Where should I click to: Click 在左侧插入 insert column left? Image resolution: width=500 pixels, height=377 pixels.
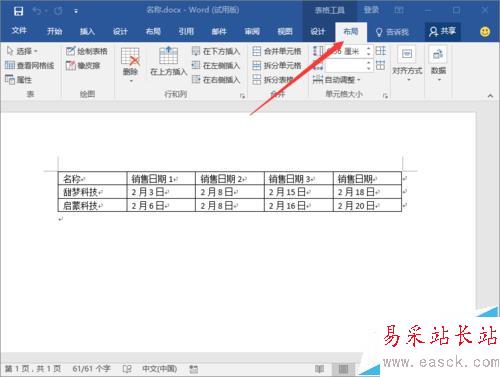[216, 65]
